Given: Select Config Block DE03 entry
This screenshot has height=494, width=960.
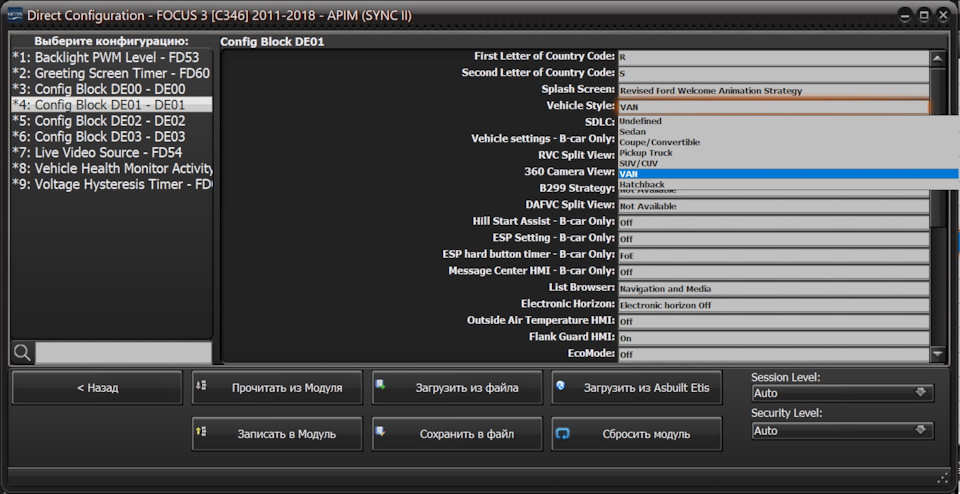Looking at the screenshot, I should 112,137.
